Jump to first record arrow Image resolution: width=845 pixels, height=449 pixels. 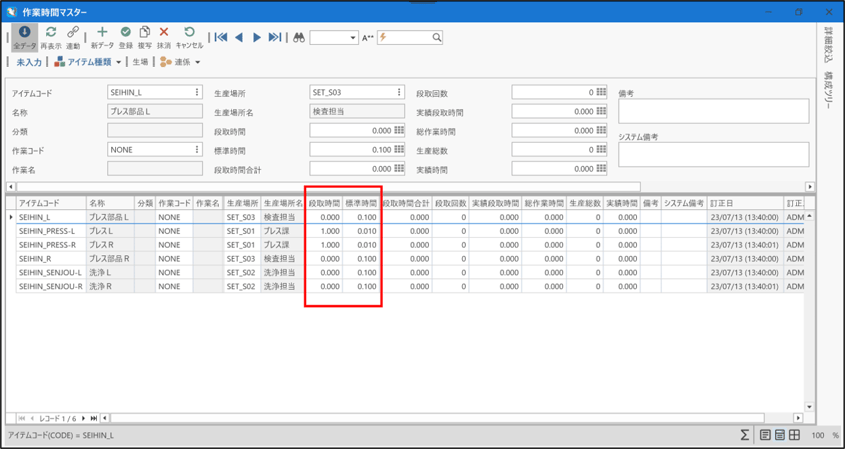[221, 37]
